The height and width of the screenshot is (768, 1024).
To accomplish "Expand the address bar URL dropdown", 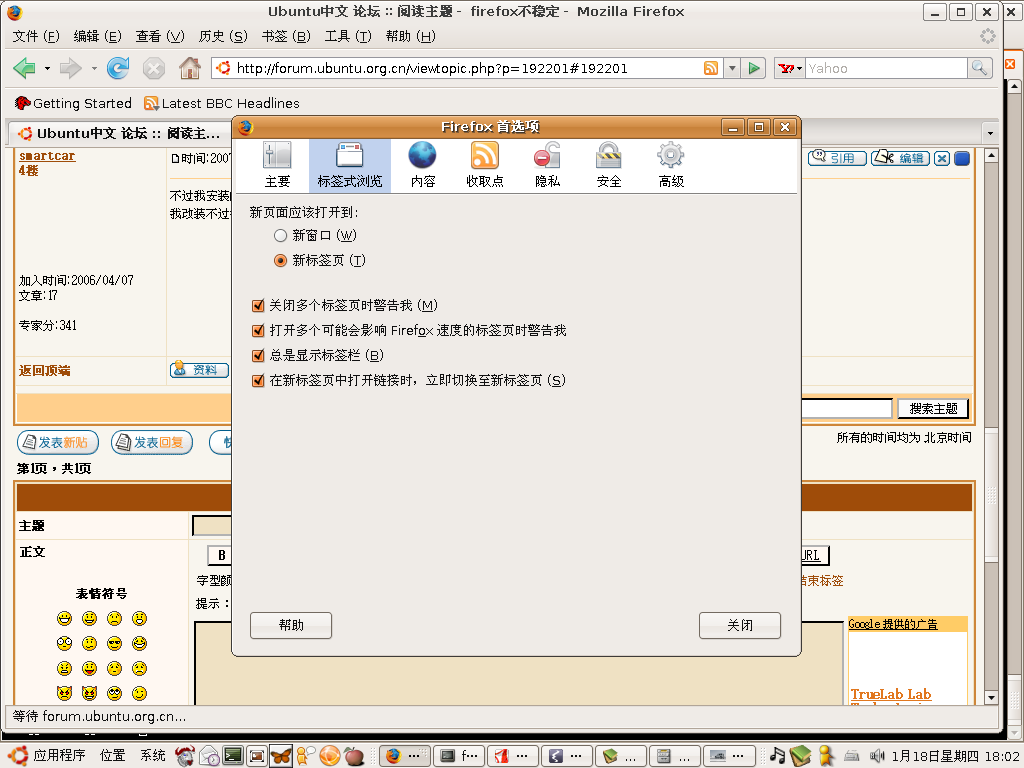I will [732, 68].
